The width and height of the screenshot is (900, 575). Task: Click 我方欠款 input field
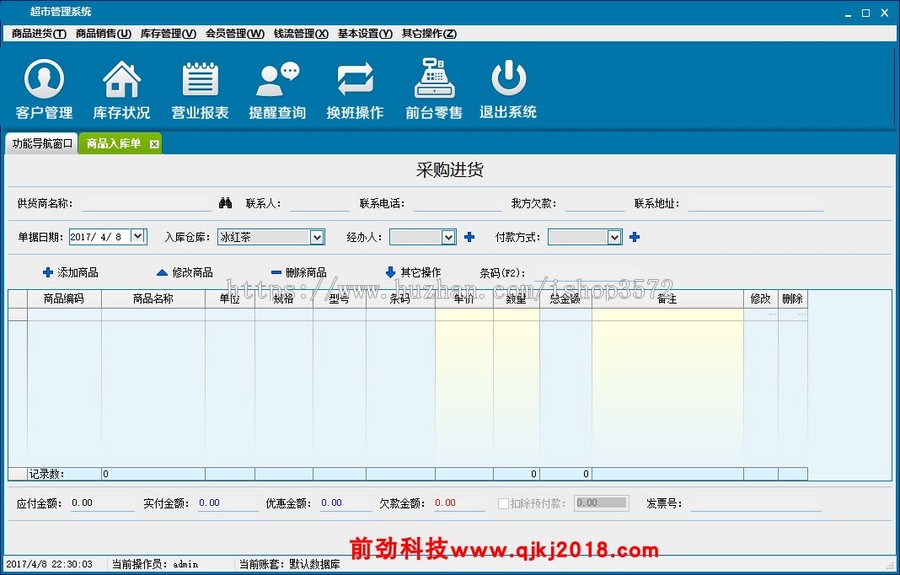[595, 203]
